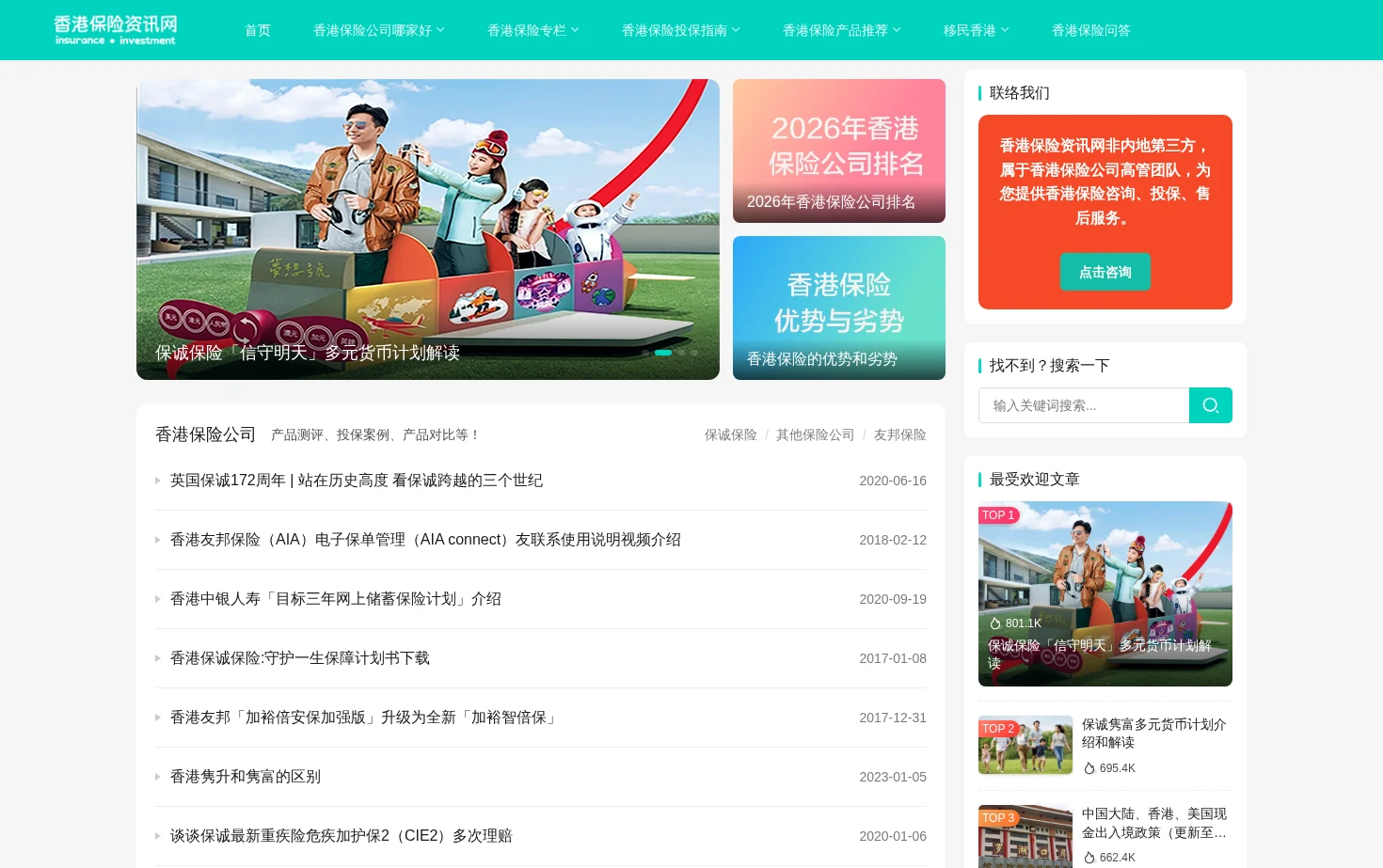Click date 2018-02-12
Screen dimensions: 1383x868
click(893, 540)
